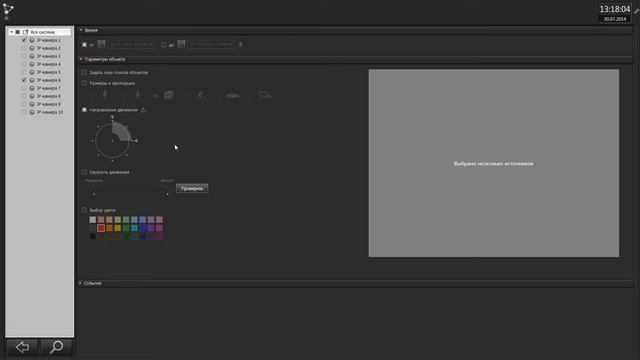The image size is (640, 360).
Task: Click the top handle of direction dial
Action: click(x=112, y=118)
